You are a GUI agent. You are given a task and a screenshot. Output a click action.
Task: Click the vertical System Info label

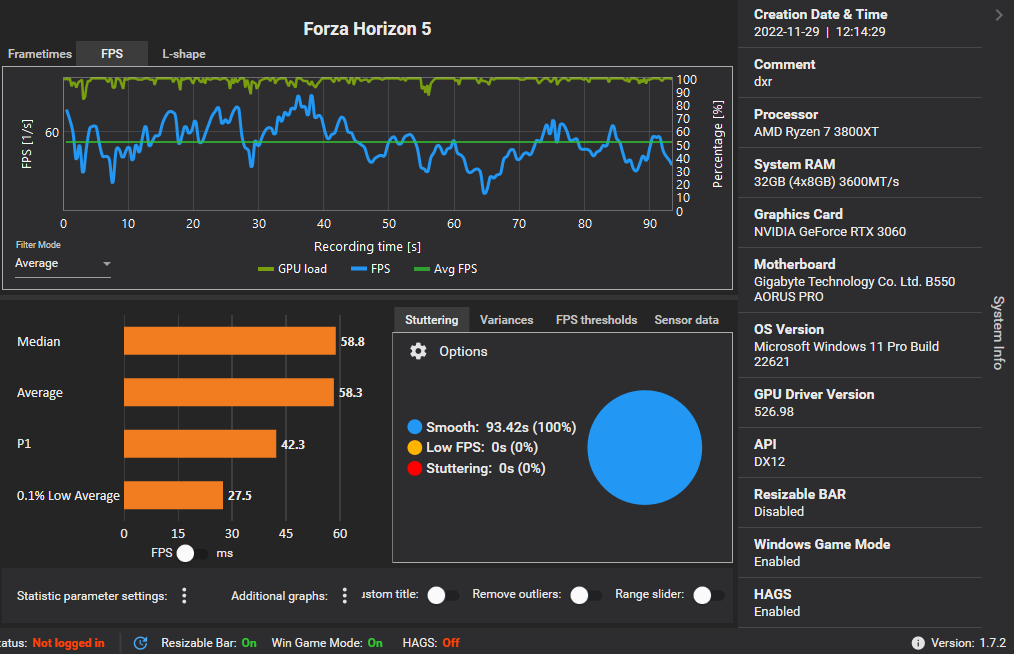coord(998,332)
